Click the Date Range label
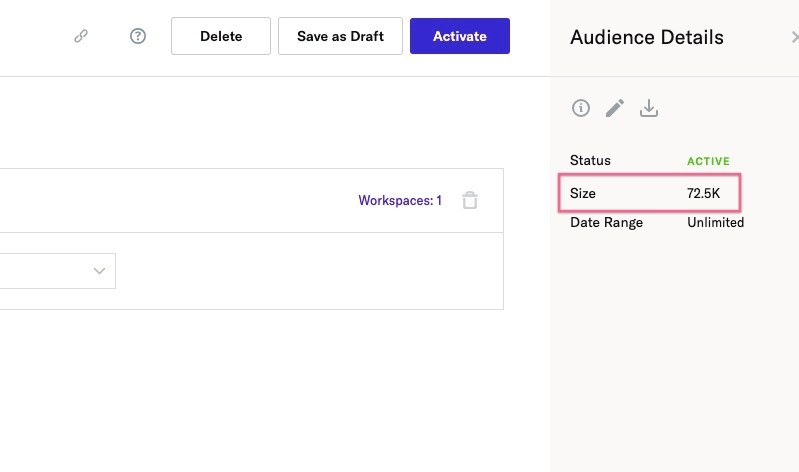 tap(606, 222)
